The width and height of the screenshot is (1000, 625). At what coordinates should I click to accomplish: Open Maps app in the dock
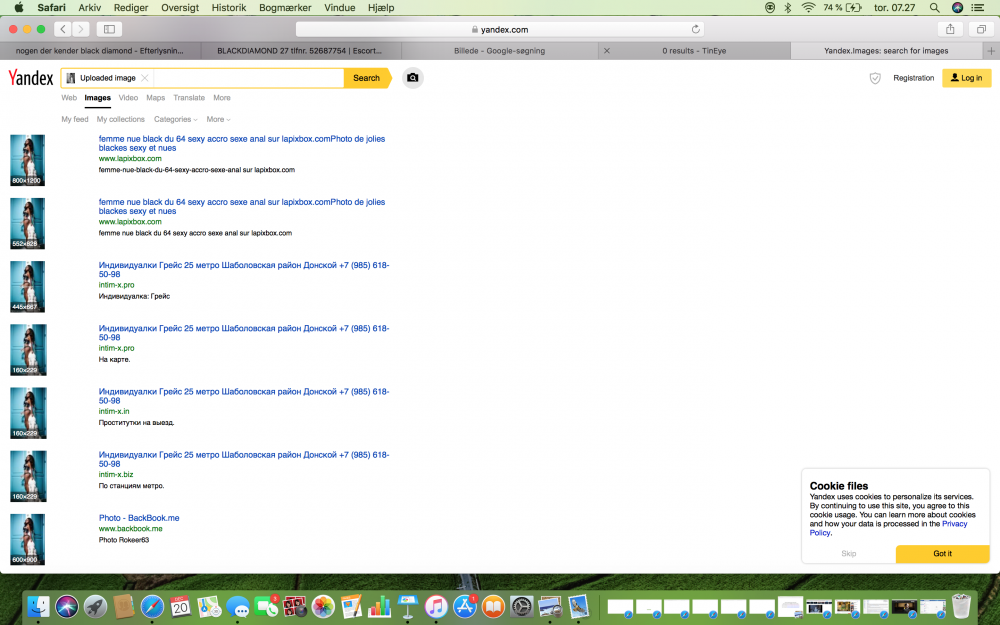[x=209, y=607]
